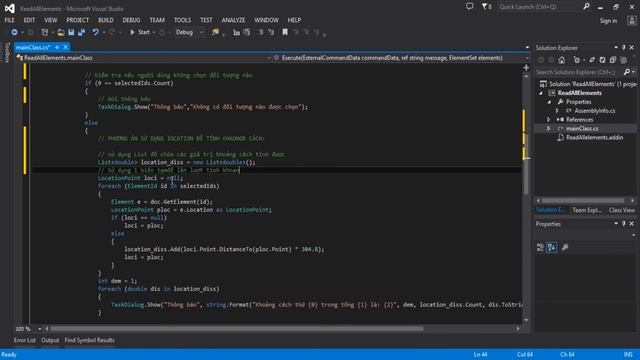Toggle Show All Files in Solution Explorer

pos(623,60)
